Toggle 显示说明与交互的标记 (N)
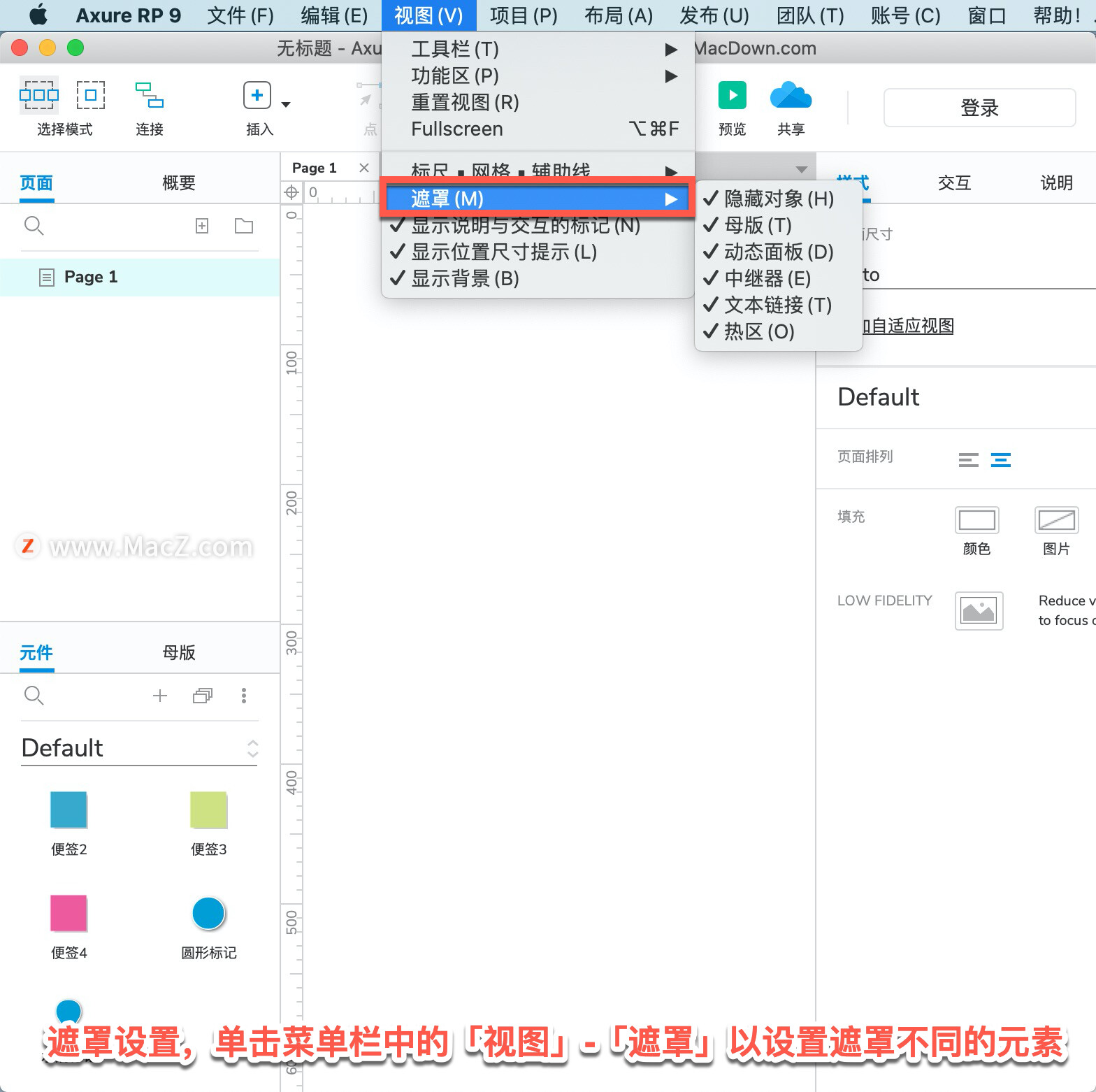Screen dimensions: 1096x1092 click(x=538, y=226)
